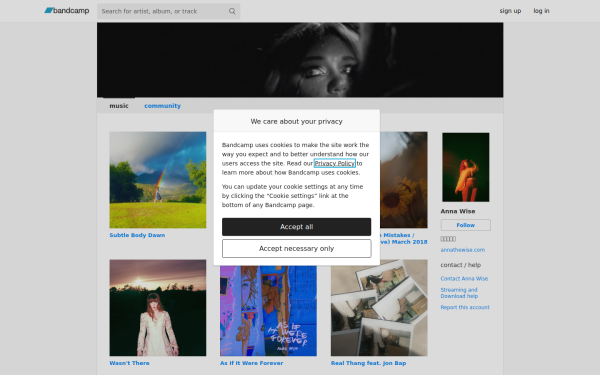Open the Wasn't There album cover

coord(158,308)
